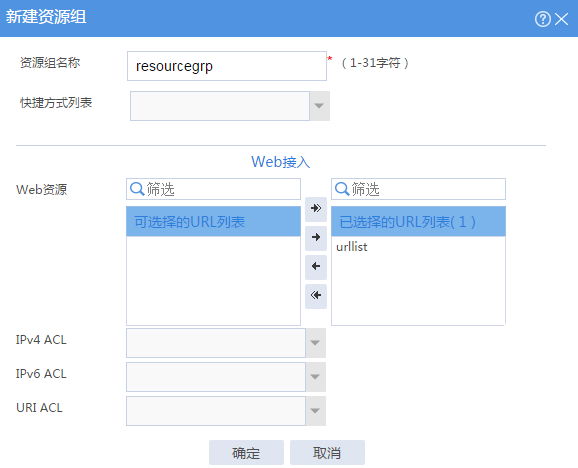Screen dimensions: 578x468
Task: Focus the 资源组名称 input field
Action: 227,66
